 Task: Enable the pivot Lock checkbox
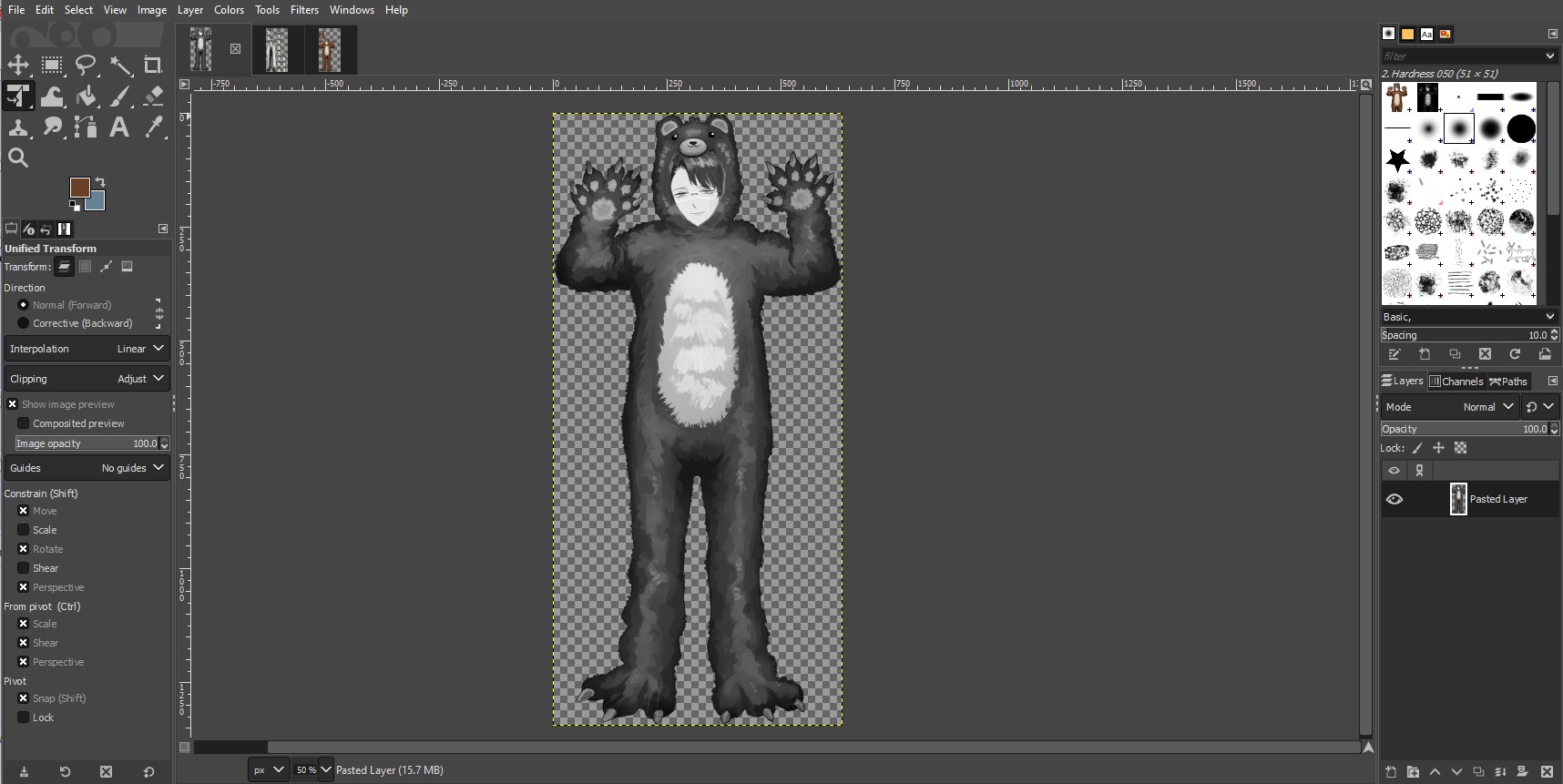point(24,718)
